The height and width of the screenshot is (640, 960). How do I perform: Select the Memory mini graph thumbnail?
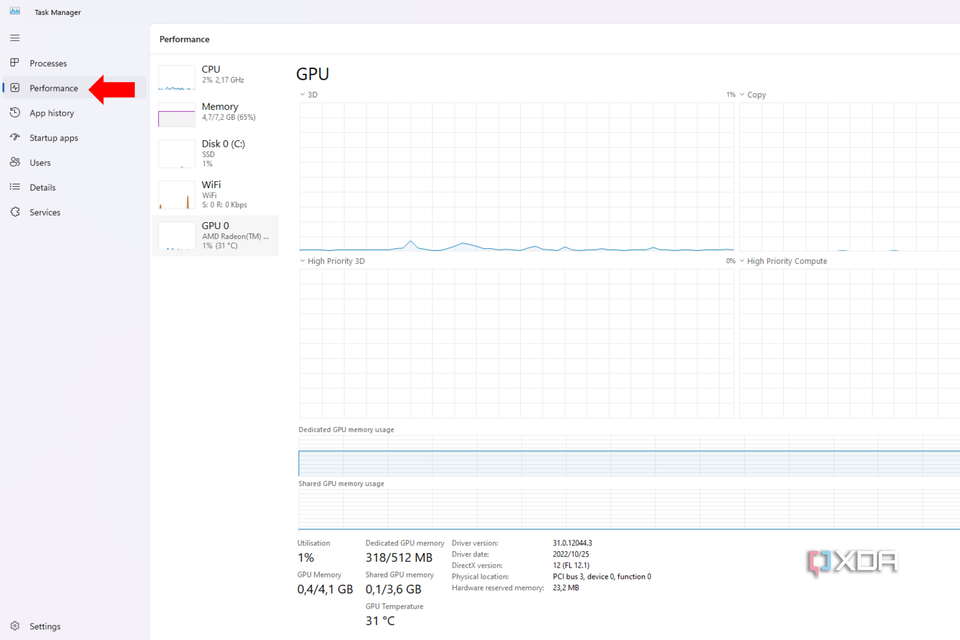(x=176, y=115)
